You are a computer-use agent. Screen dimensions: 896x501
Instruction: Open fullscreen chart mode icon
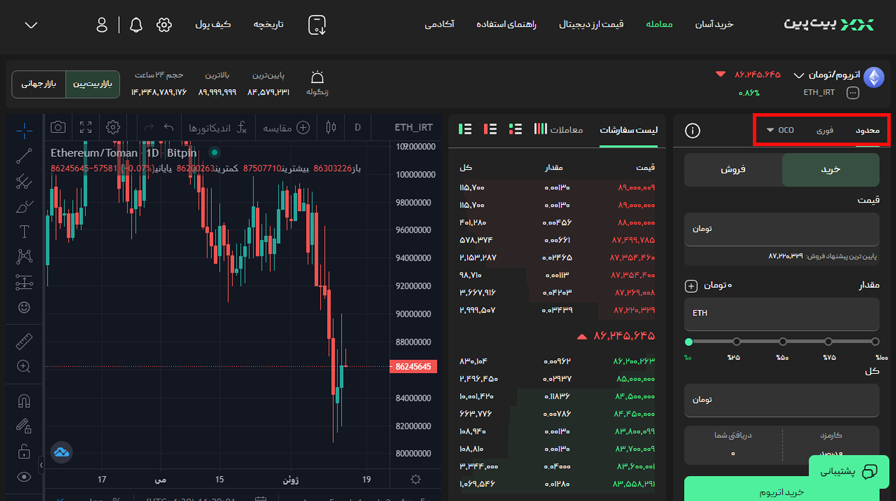point(86,127)
